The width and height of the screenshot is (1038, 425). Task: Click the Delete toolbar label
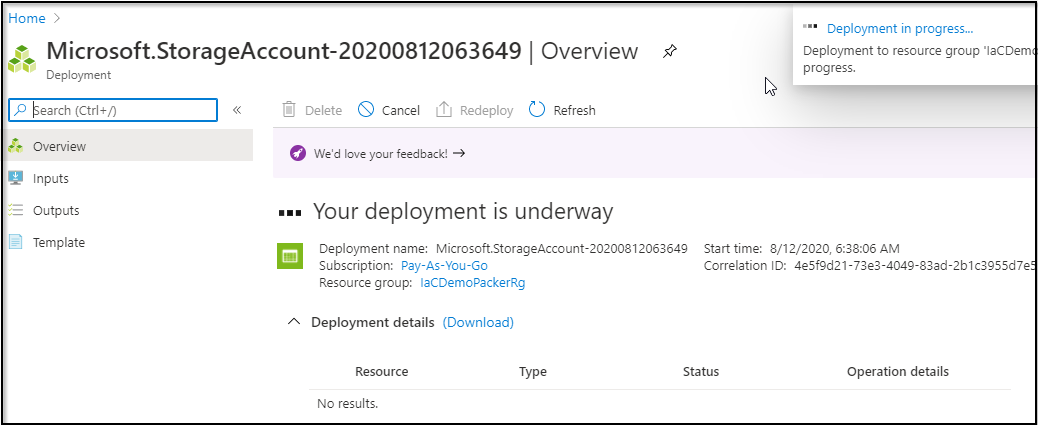pyautogui.click(x=323, y=111)
